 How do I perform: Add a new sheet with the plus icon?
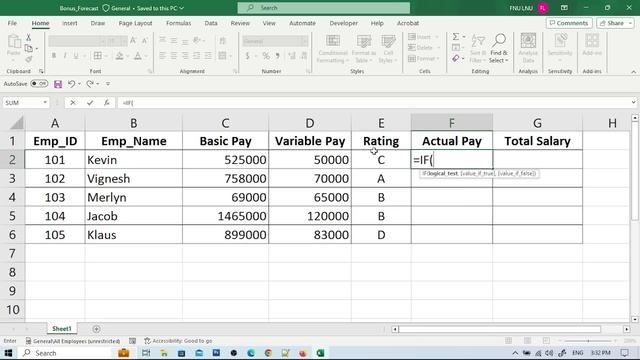tap(96, 329)
